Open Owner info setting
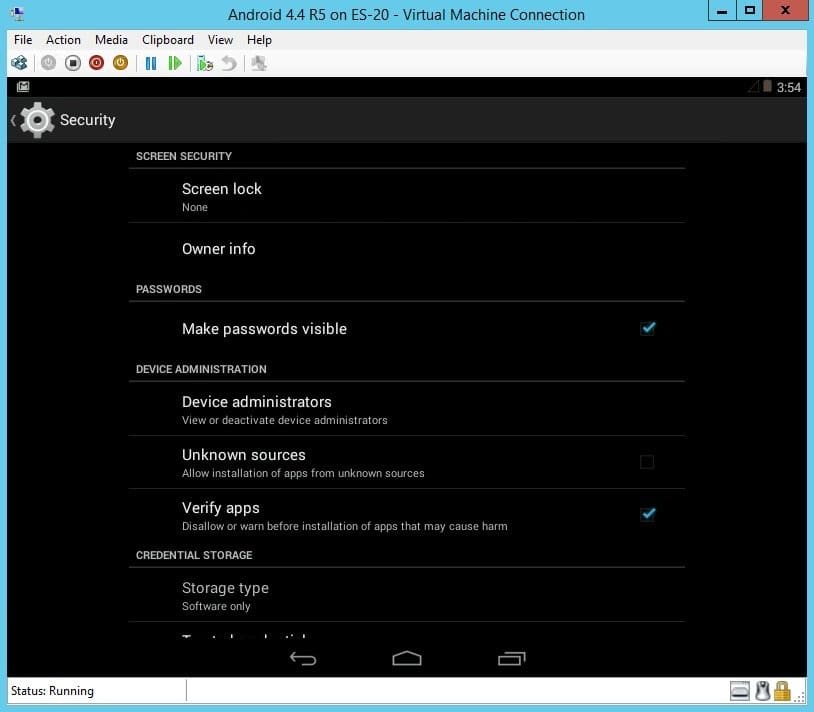Screen dimensions: 814x712 tap(406, 249)
